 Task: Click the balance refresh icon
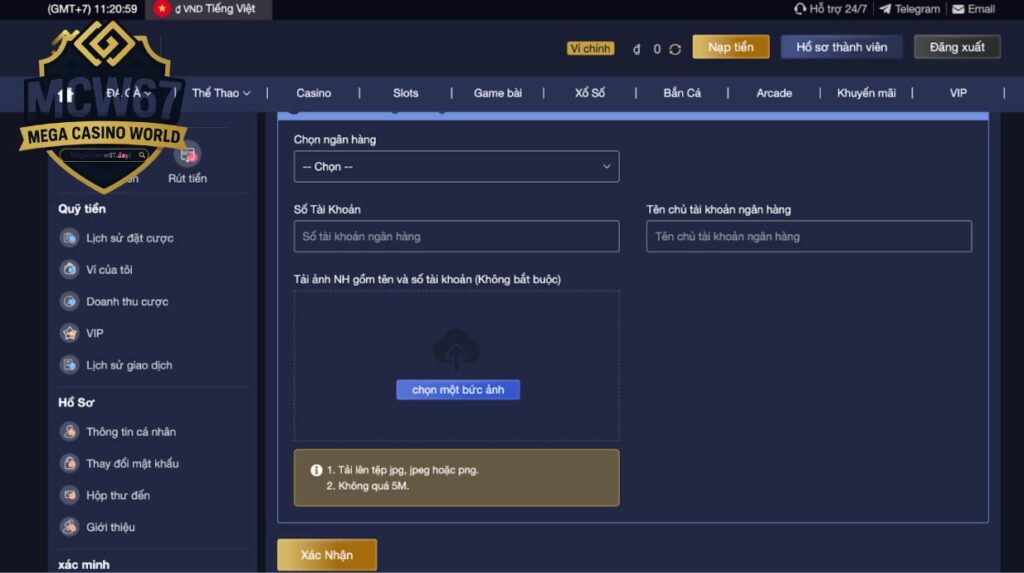pos(675,48)
